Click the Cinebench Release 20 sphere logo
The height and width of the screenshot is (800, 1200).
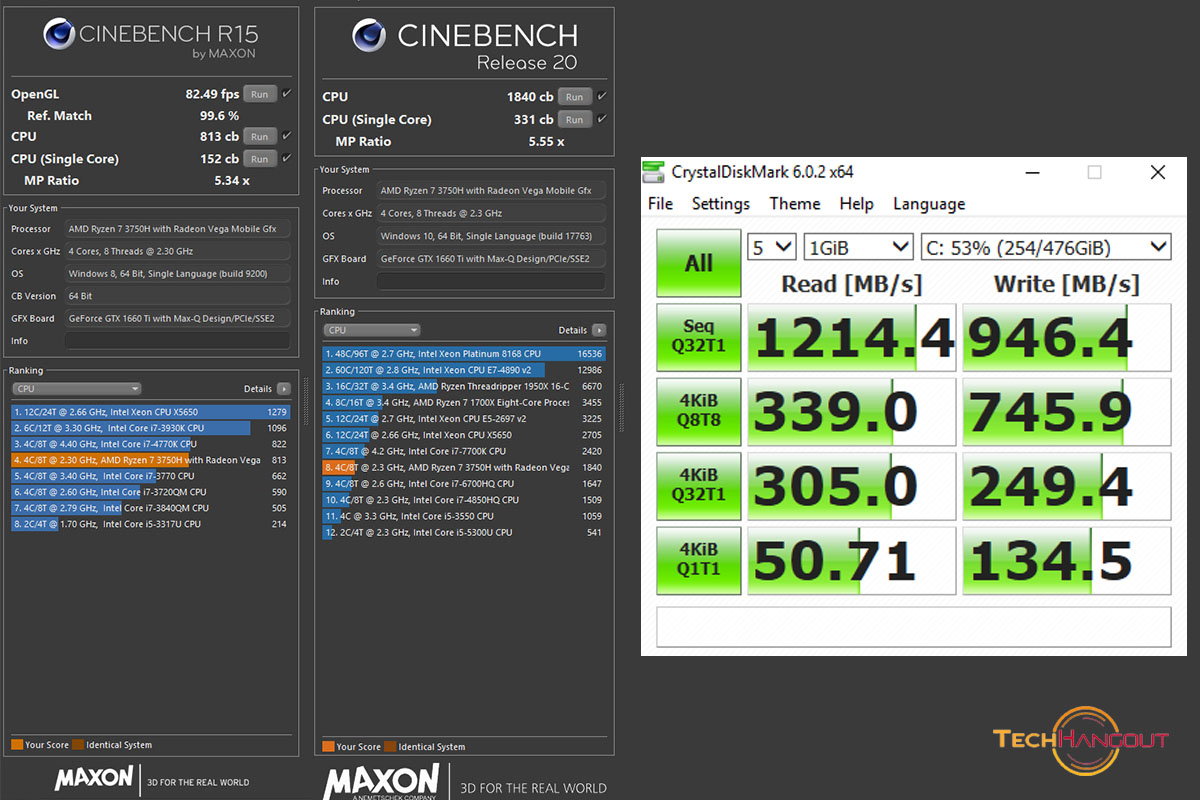click(369, 35)
